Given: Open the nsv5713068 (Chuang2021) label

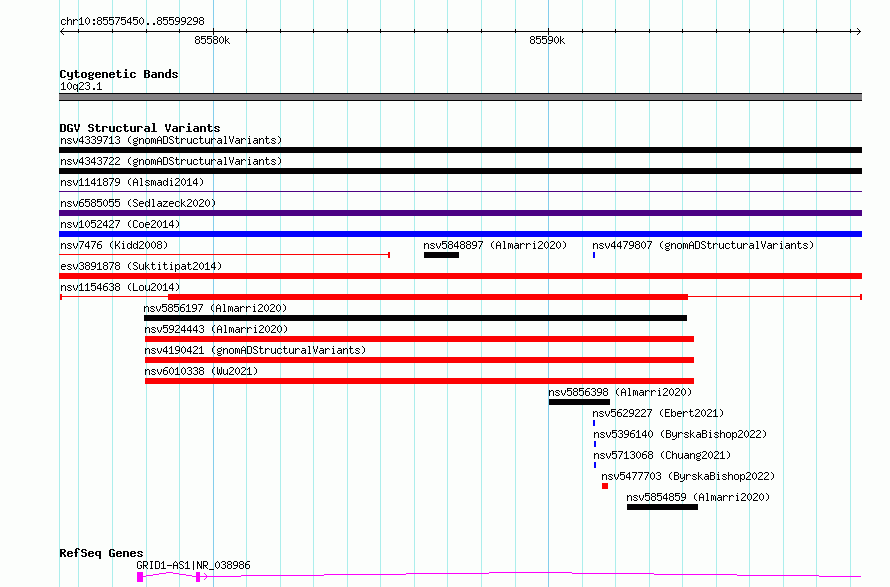Looking at the screenshot, I should coord(662,455).
